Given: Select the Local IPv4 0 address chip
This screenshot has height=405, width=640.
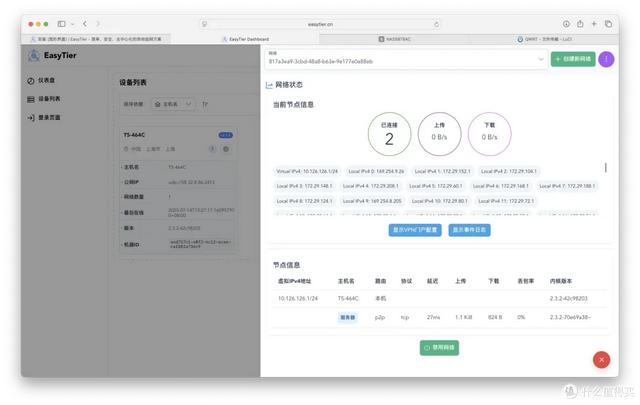Looking at the screenshot, I should (x=376, y=171).
